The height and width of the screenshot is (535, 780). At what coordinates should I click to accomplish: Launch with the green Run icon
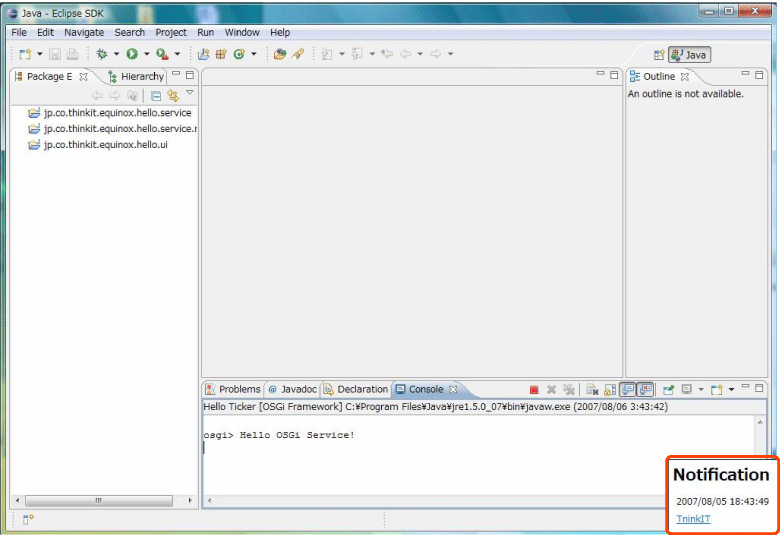[x=132, y=54]
